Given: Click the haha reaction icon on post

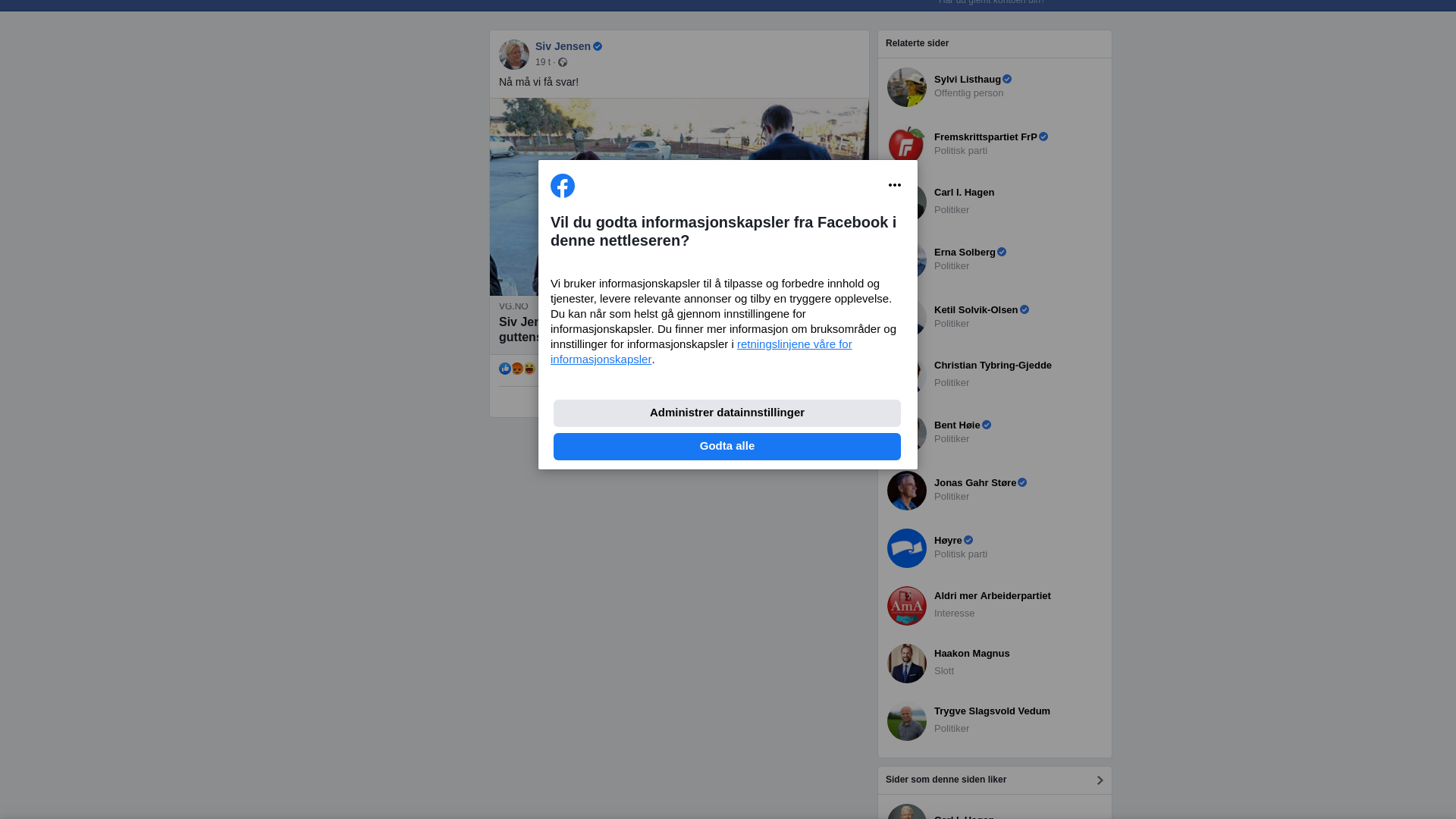Looking at the screenshot, I should pyautogui.click(x=529, y=369).
